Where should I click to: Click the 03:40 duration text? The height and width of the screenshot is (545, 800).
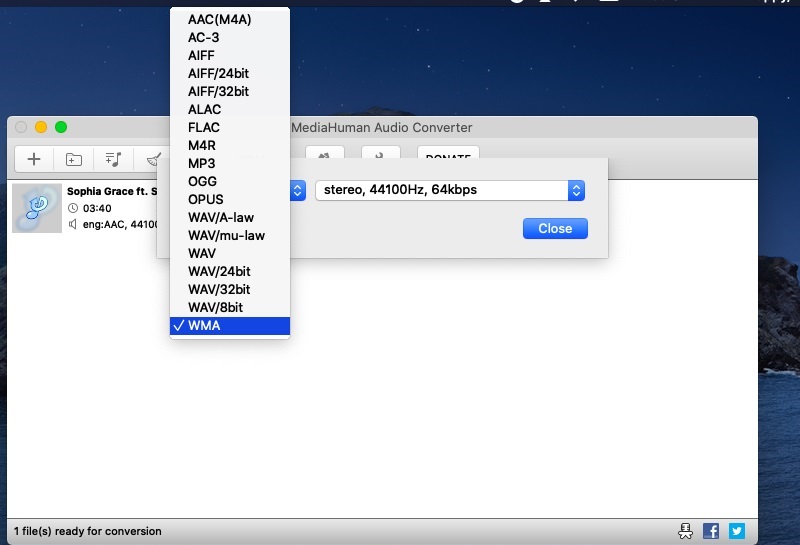pyautogui.click(x=97, y=208)
